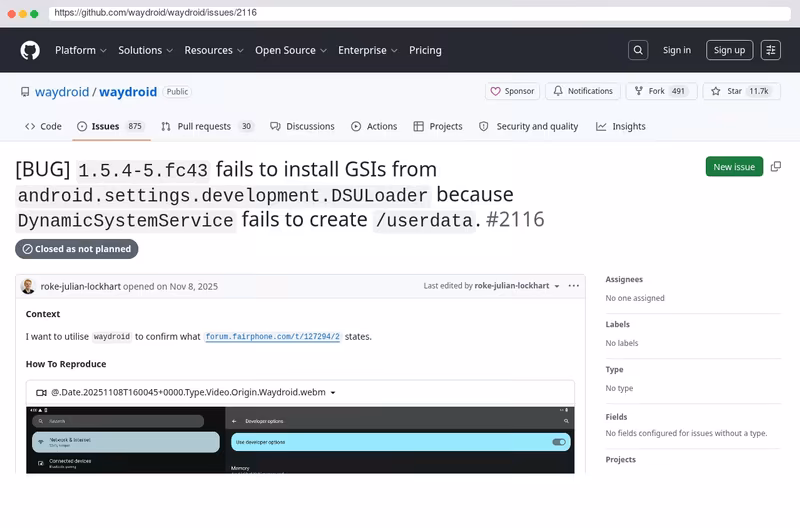
Task: Click the video camera icon on the webm attachment
Action: [41, 392]
